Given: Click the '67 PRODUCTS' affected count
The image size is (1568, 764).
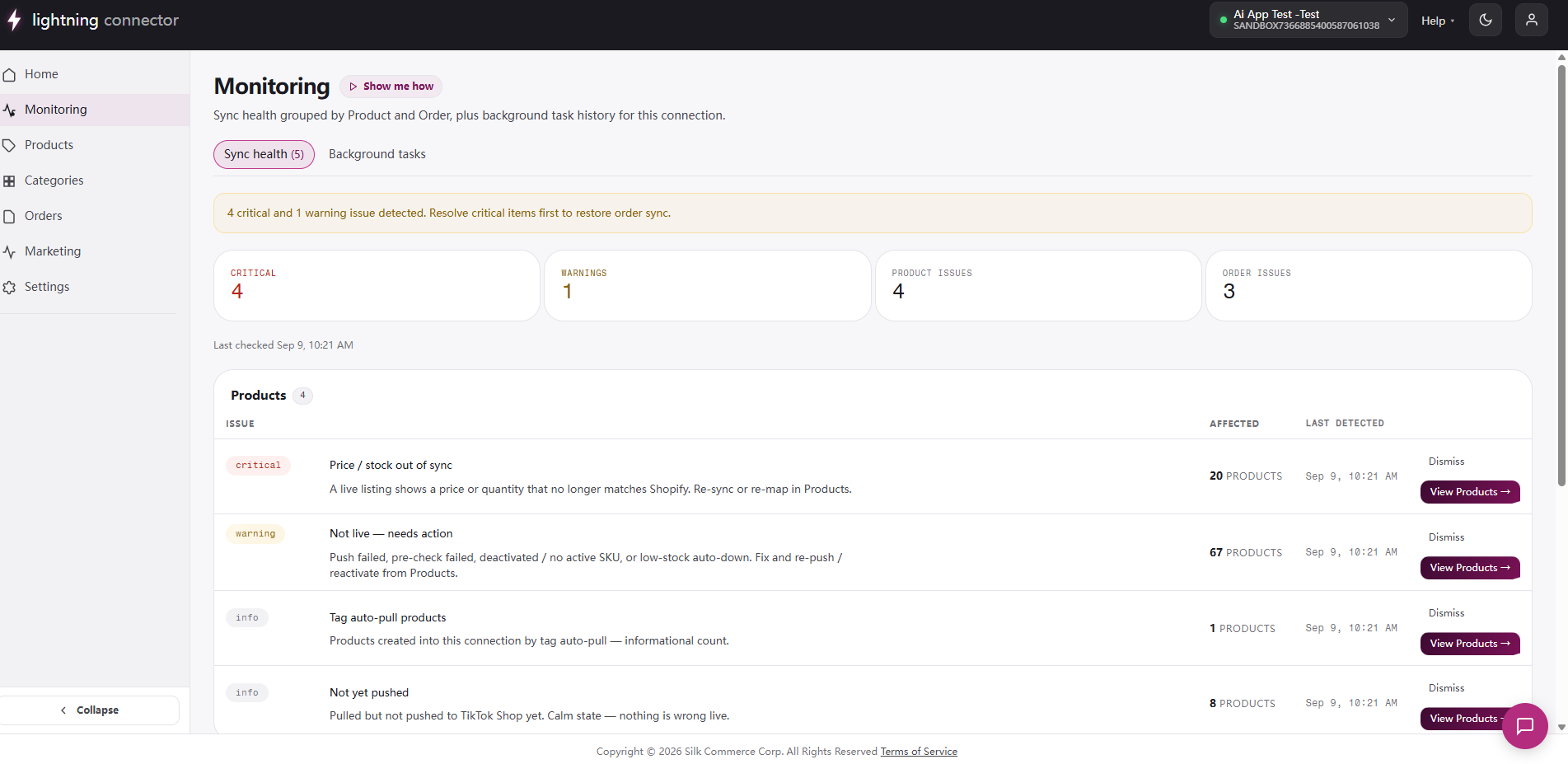Looking at the screenshot, I should click(x=1246, y=553).
